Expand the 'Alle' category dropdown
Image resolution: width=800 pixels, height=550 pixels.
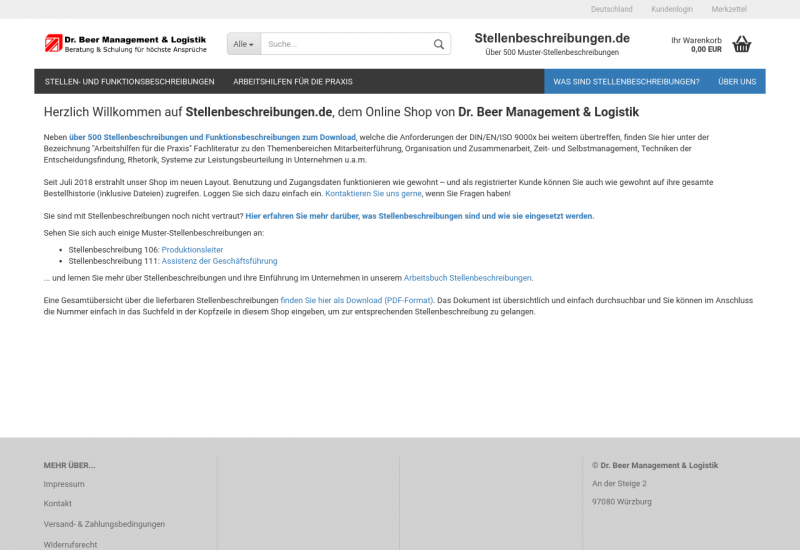[x=244, y=44]
